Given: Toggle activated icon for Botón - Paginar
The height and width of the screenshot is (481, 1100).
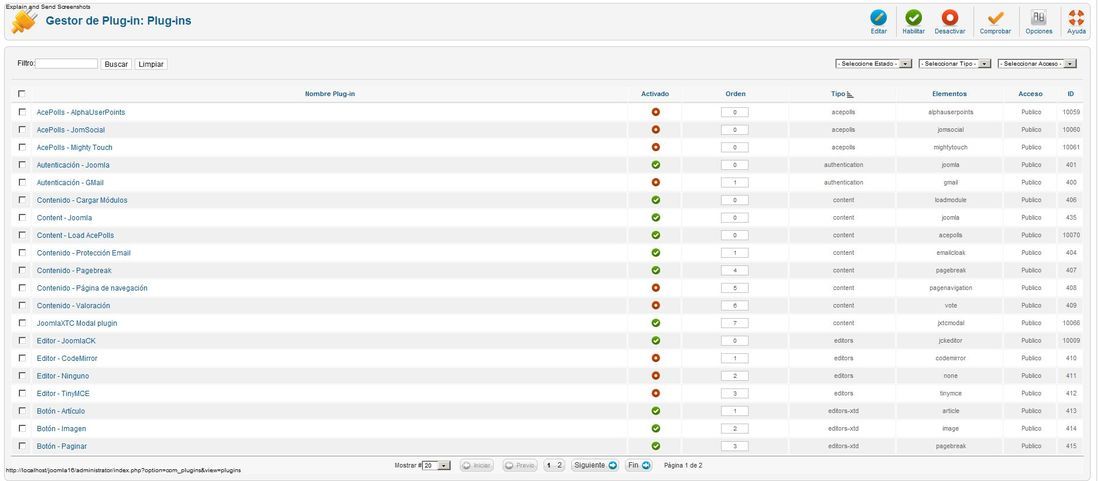Looking at the screenshot, I should [x=655, y=446].
